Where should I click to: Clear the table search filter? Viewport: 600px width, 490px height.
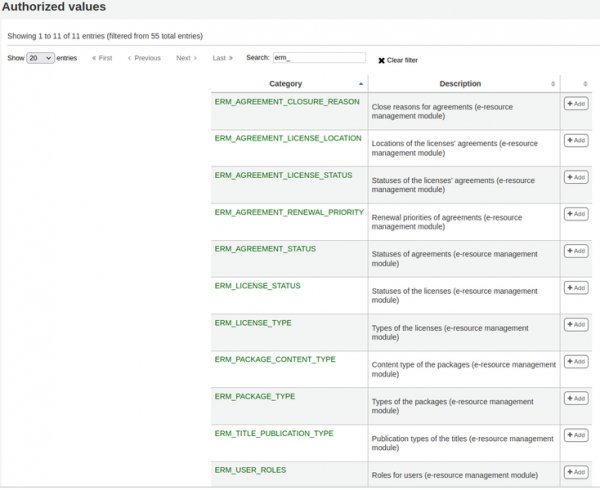[398, 60]
